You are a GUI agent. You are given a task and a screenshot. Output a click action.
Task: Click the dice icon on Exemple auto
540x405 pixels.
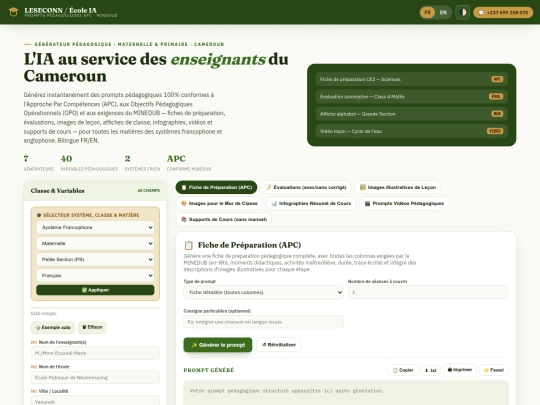[x=38, y=327]
